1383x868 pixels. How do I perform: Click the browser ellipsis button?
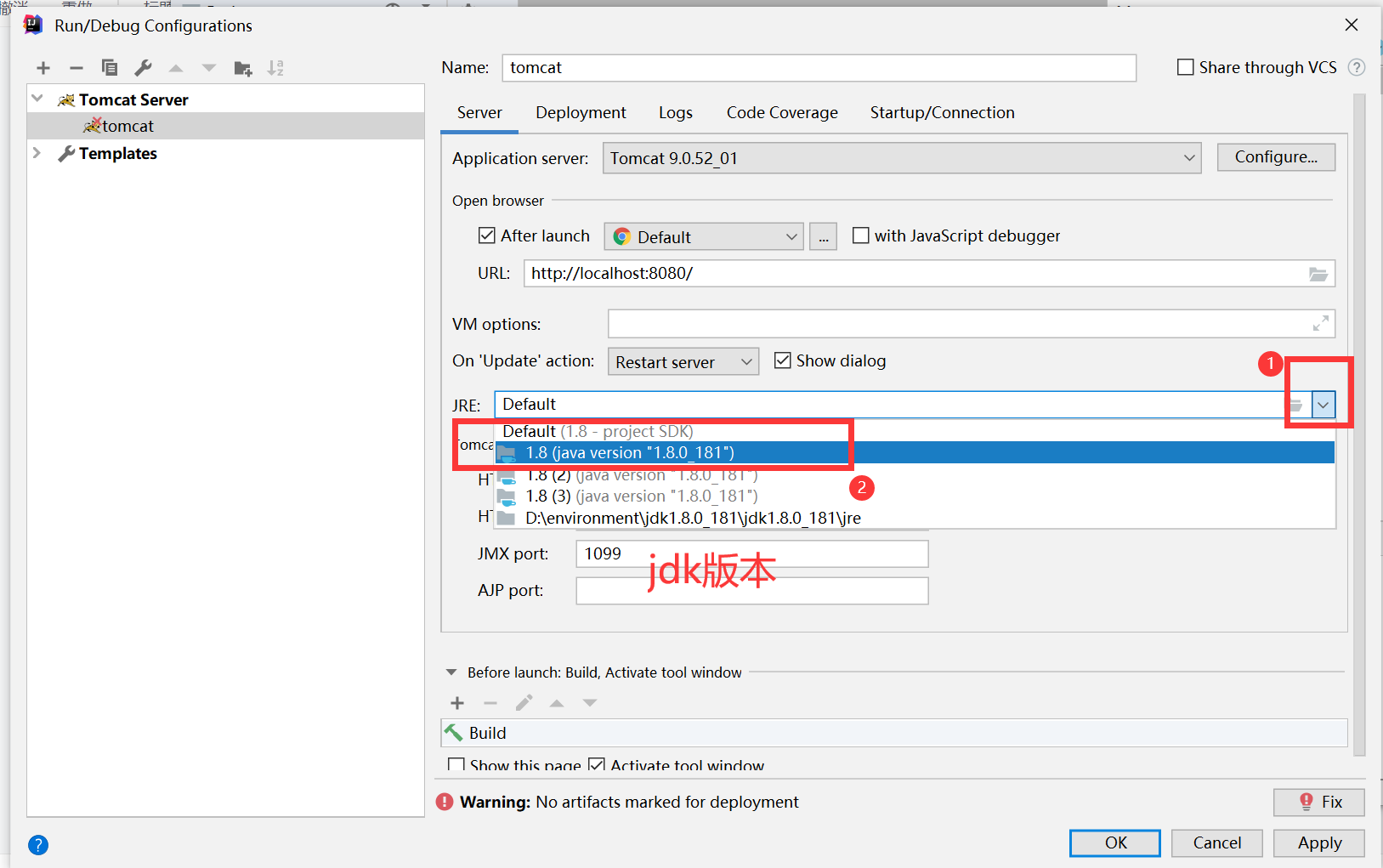click(x=823, y=236)
